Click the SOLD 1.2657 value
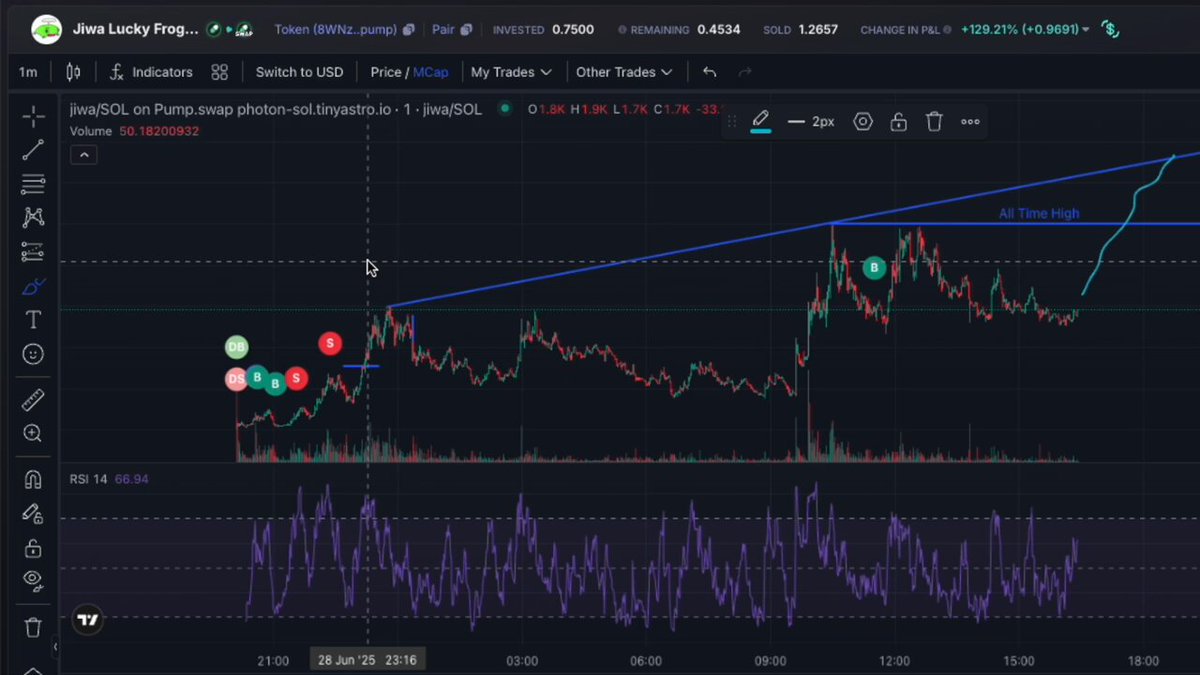The width and height of the screenshot is (1200, 675). point(820,29)
